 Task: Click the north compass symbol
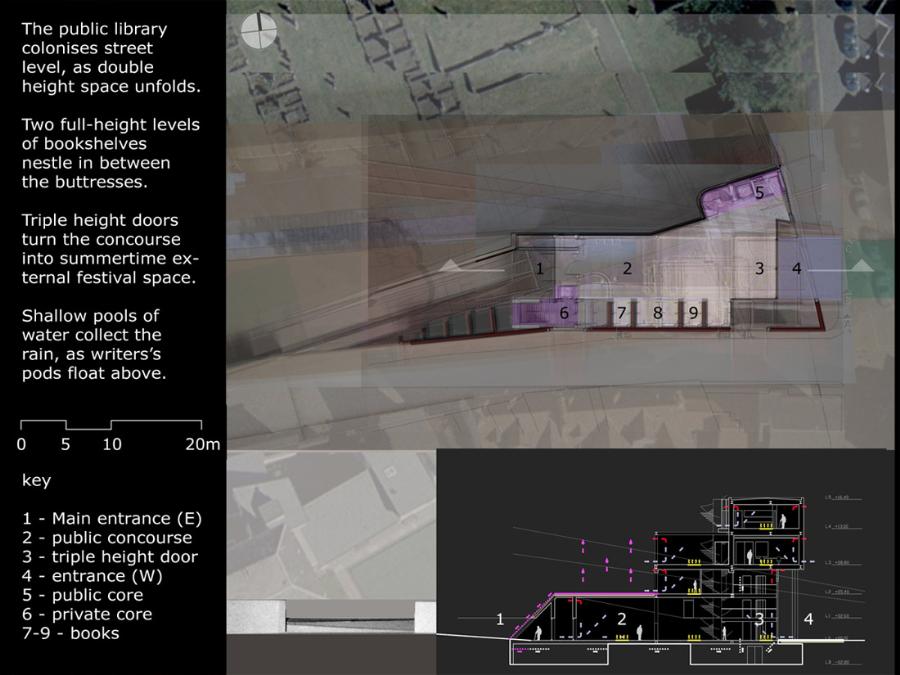point(257,30)
